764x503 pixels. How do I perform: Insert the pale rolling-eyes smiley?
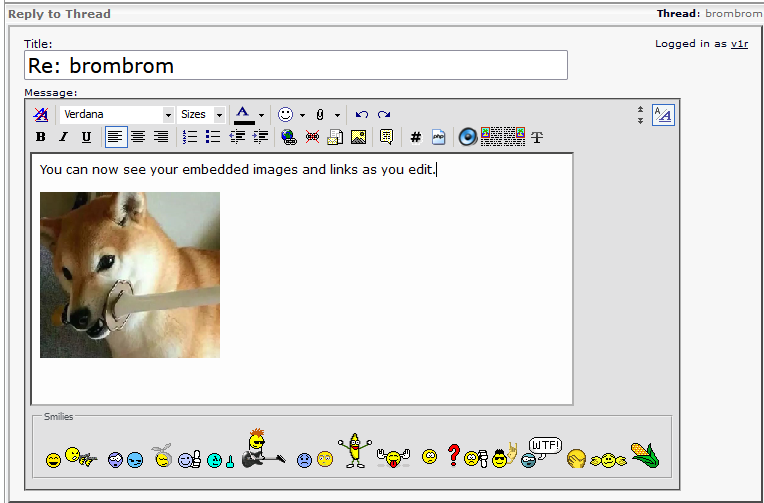[x=325, y=459]
